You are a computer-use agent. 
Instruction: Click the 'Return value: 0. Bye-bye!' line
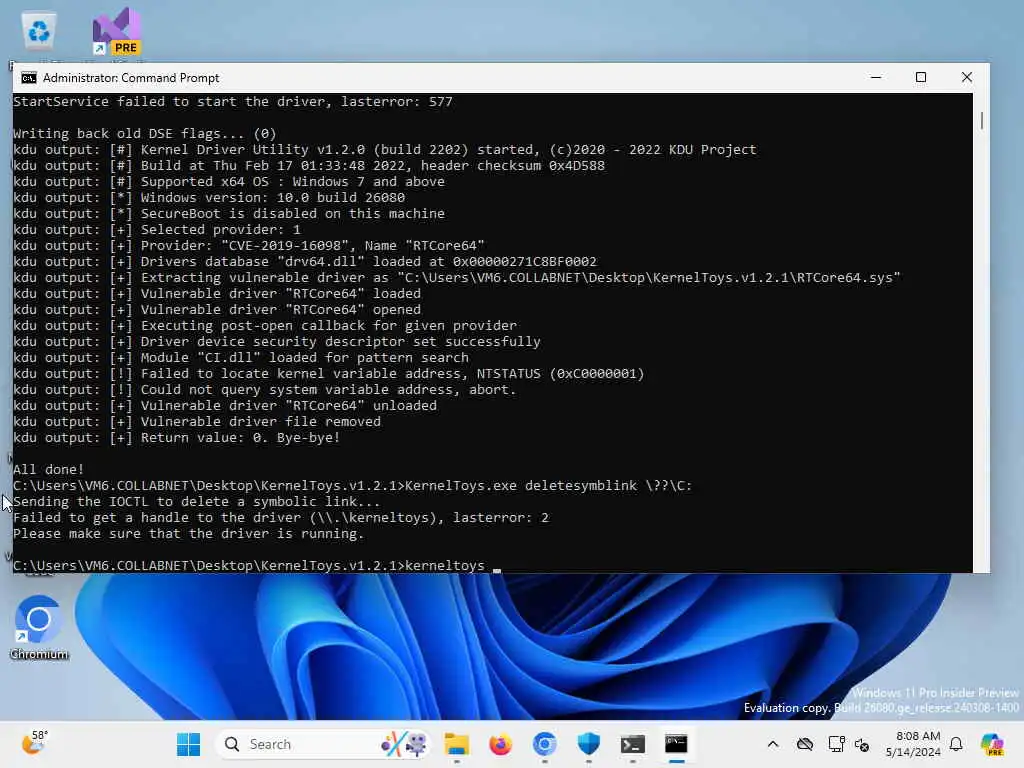[x=176, y=438]
